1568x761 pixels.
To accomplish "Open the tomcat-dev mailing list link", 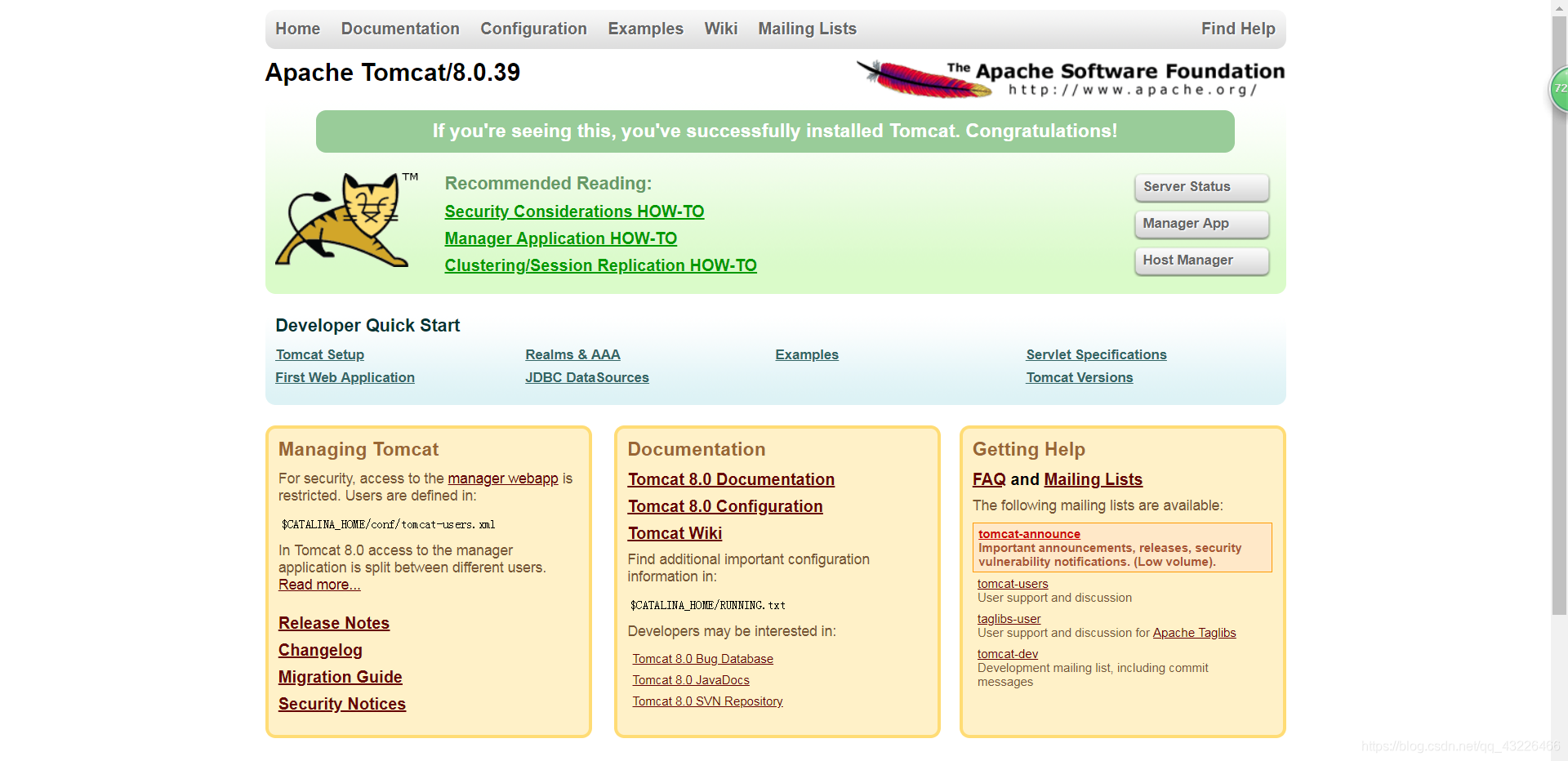I will [1008, 654].
